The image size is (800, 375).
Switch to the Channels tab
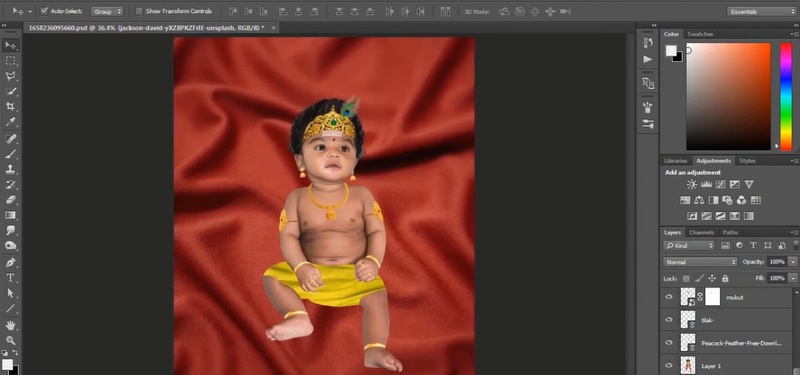[x=701, y=232]
